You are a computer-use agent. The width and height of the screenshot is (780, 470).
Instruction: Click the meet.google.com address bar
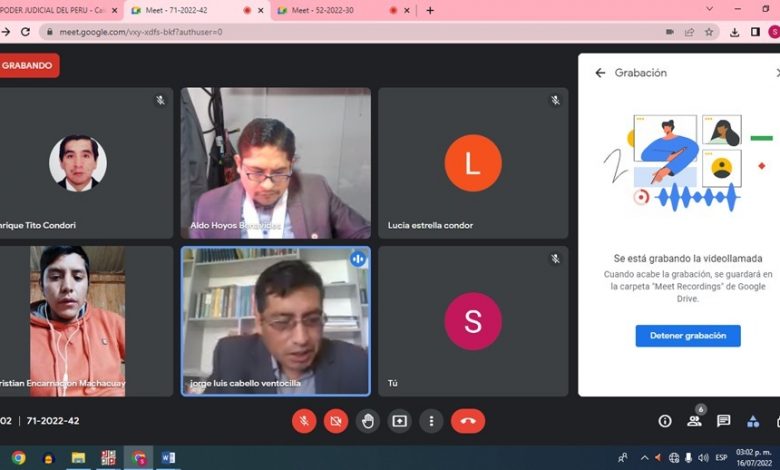click(300, 32)
